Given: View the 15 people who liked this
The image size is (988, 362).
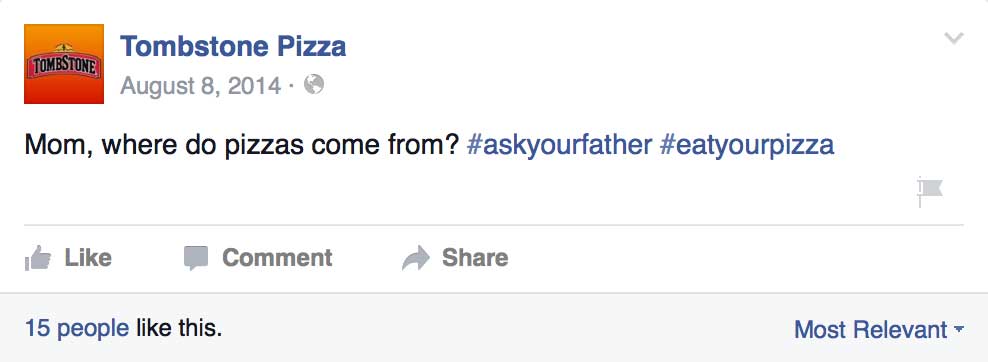Looking at the screenshot, I should pyautogui.click(x=77, y=328).
